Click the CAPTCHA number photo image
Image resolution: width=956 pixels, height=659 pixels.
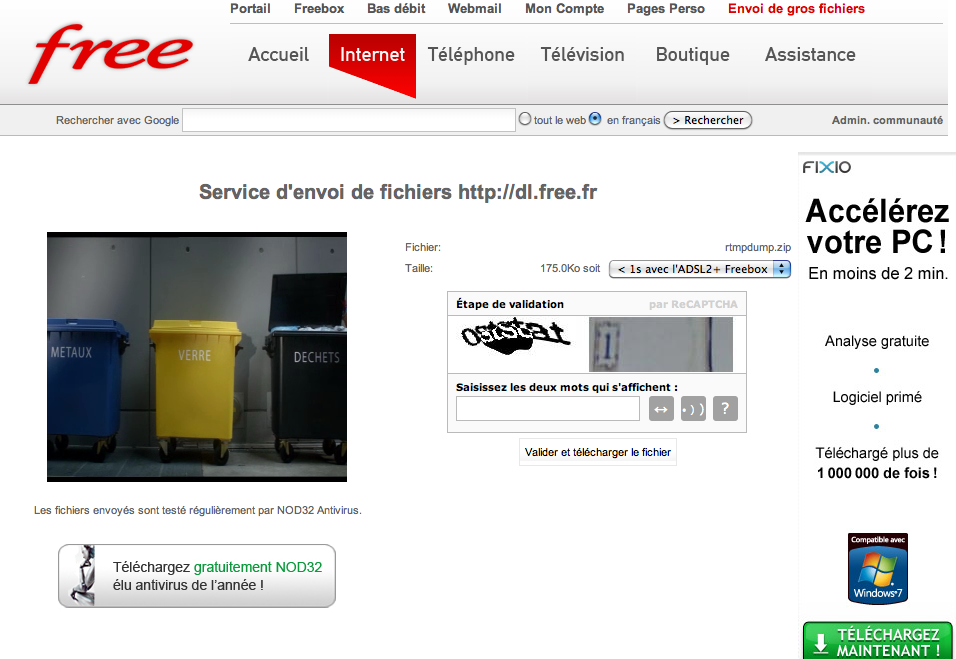[661, 344]
